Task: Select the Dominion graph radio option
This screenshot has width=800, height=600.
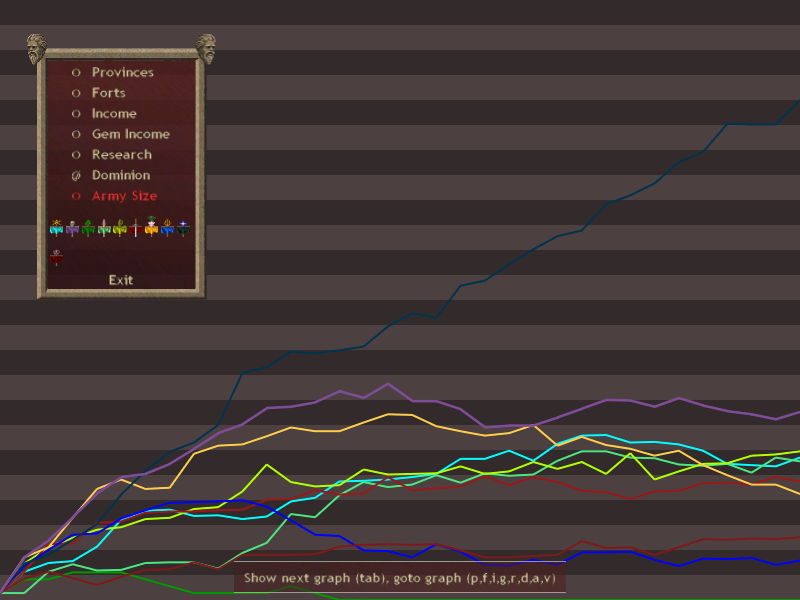Action: point(111,175)
